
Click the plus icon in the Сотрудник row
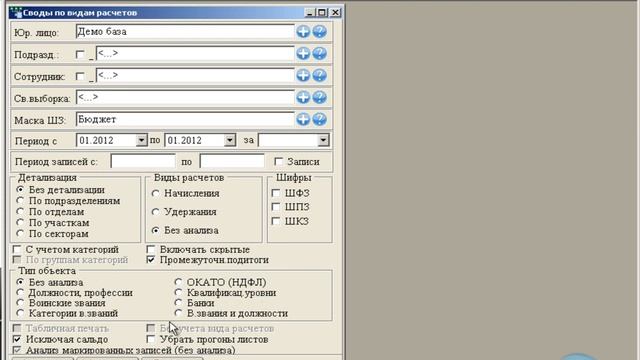click(303, 76)
